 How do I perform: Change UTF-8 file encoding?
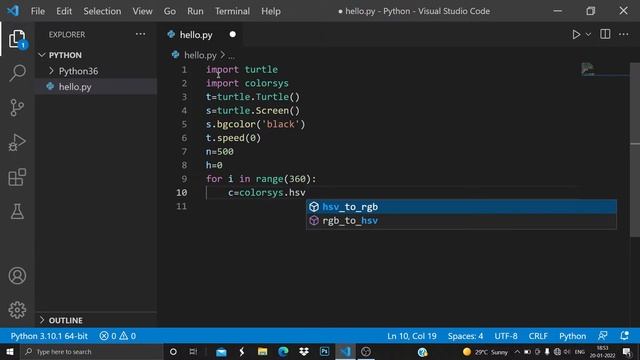tap(506, 336)
